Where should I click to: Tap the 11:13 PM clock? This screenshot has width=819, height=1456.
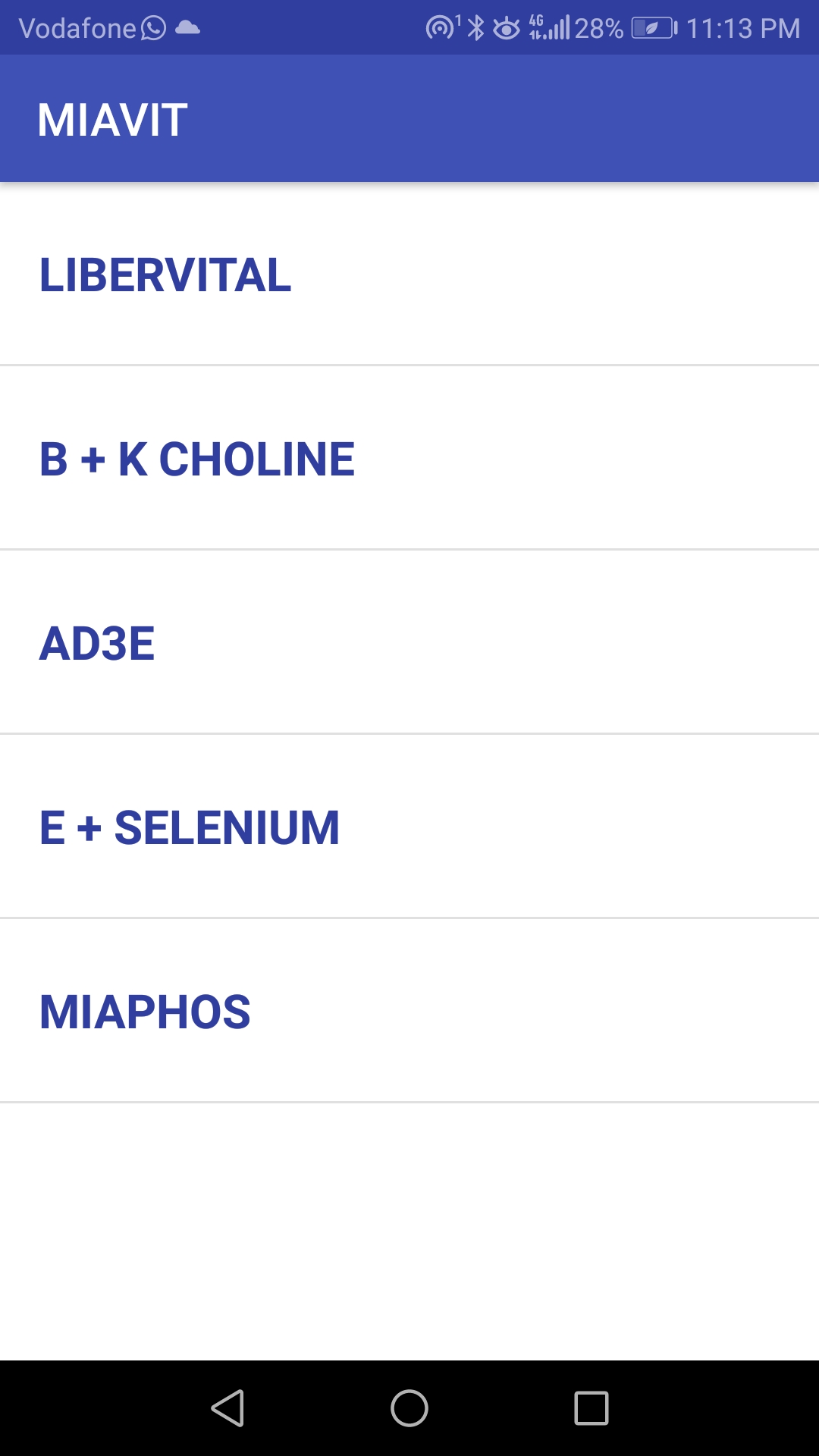pos(742,29)
